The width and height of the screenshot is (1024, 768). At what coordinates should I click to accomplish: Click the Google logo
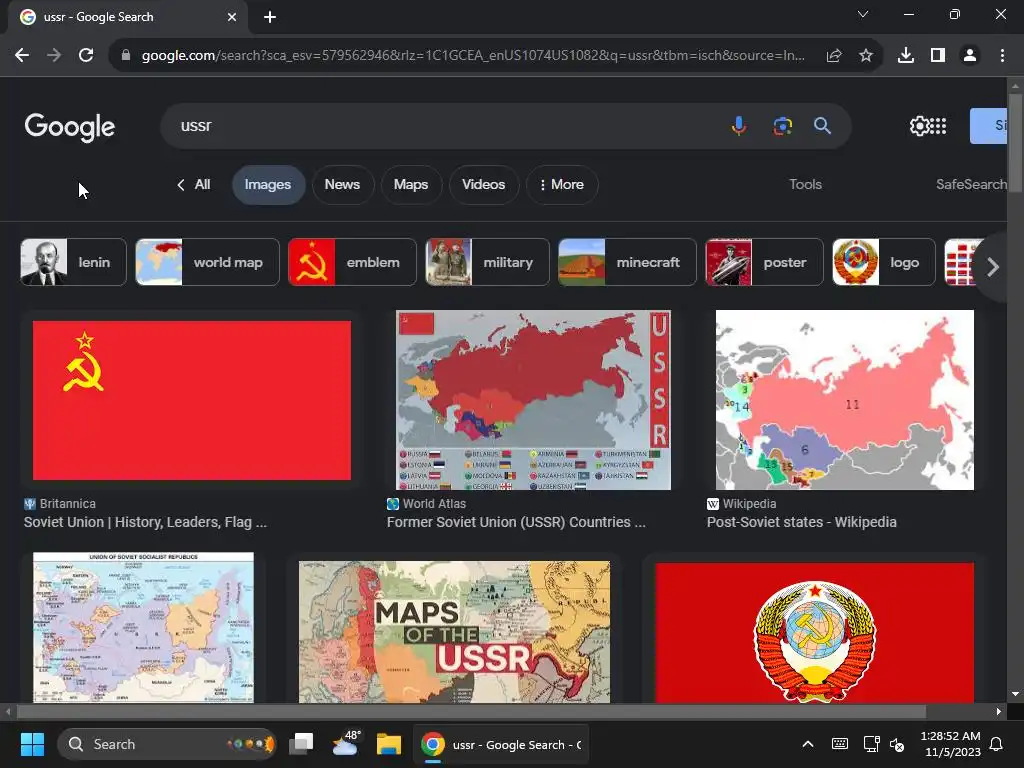pyautogui.click(x=70, y=127)
